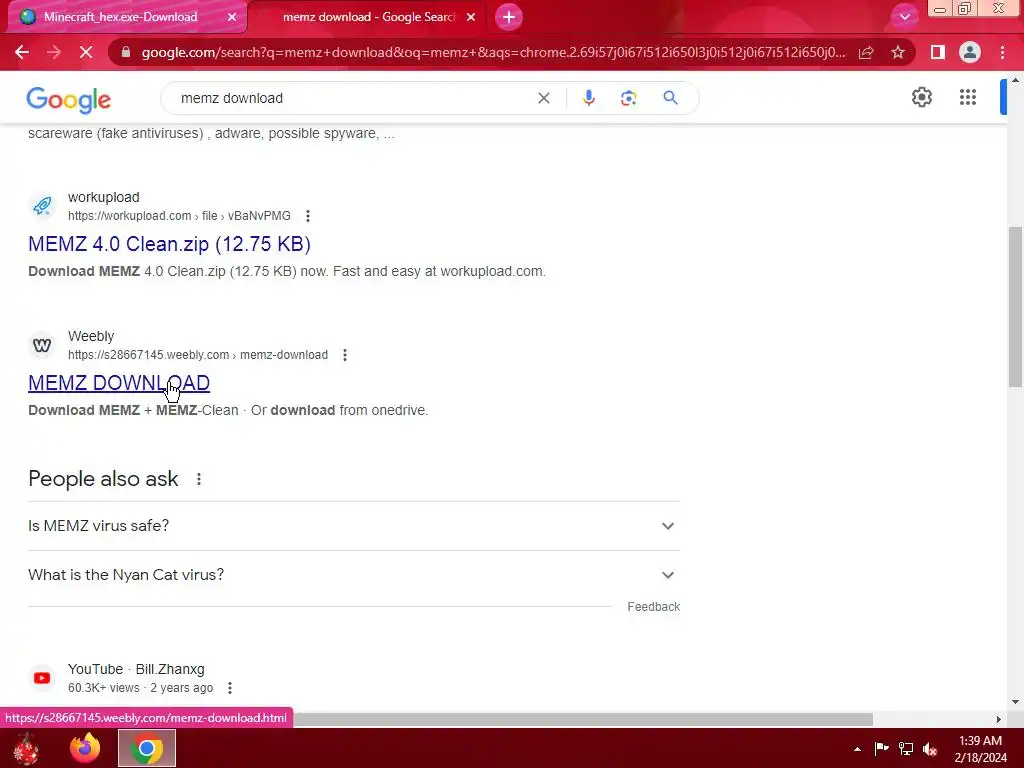Close the Minecraft_hex.exe-Download tab
Viewport: 1024px width, 768px height.
(x=232, y=17)
